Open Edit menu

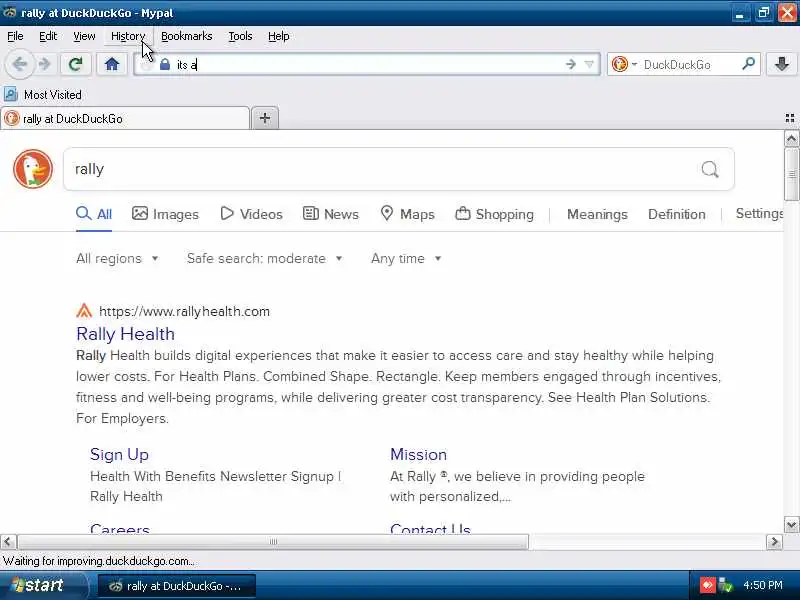(48, 36)
